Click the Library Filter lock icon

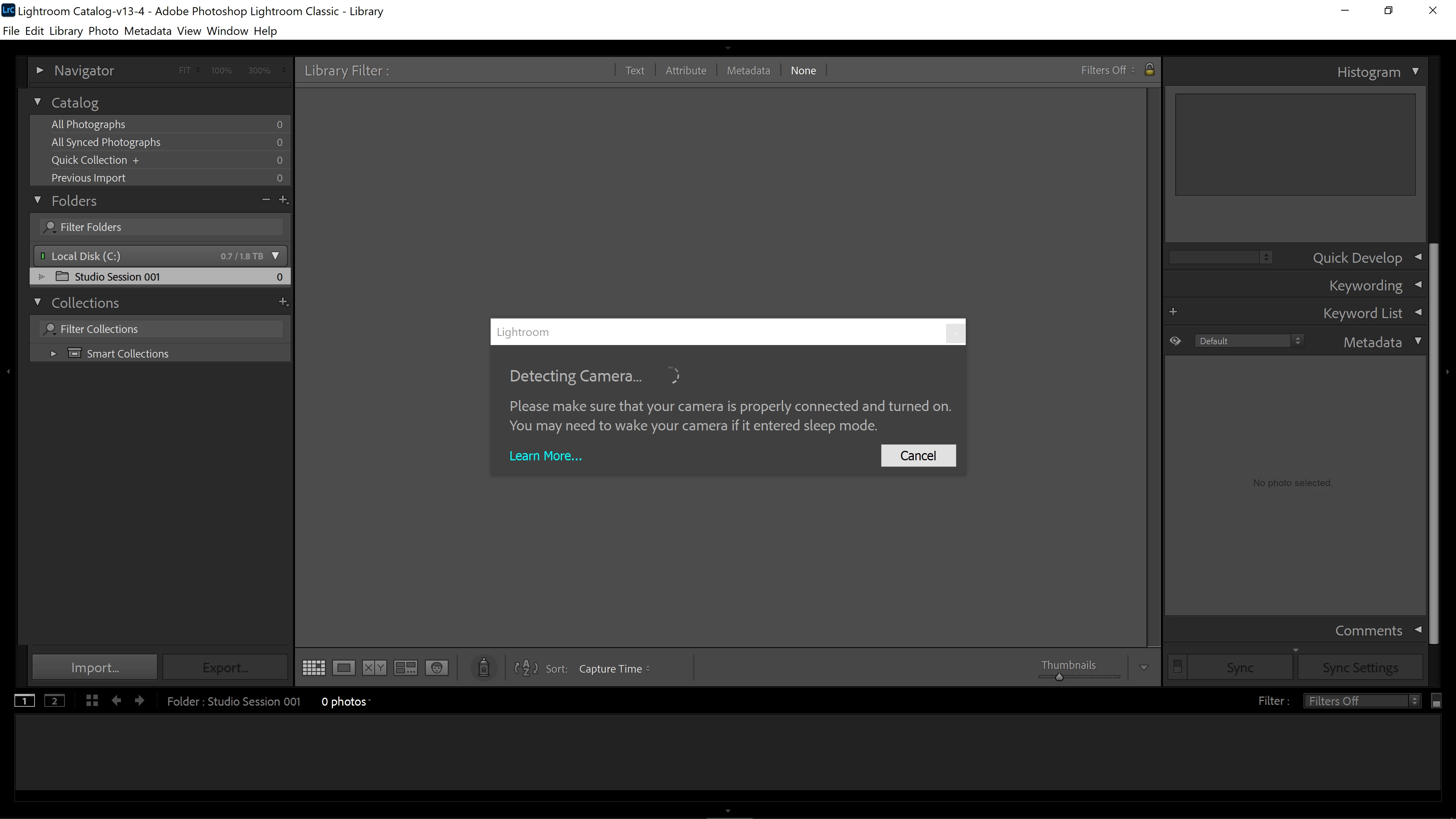pyautogui.click(x=1149, y=69)
